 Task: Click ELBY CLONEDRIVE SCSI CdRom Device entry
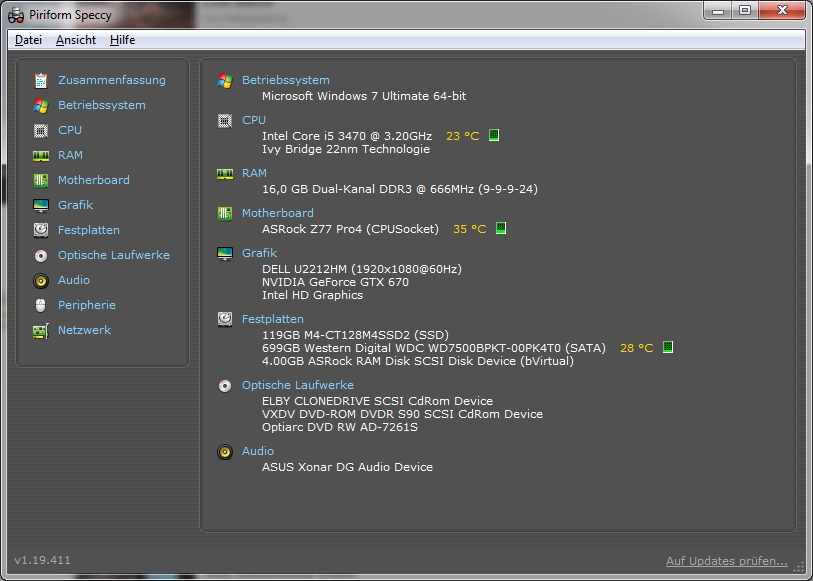tap(377, 401)
